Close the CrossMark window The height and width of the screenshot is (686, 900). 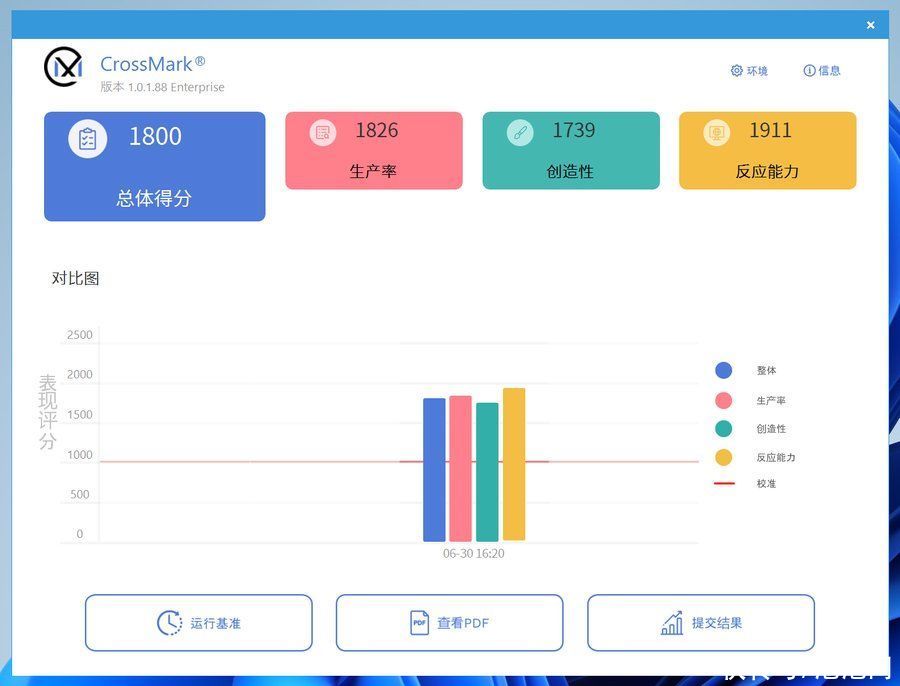[870, 25]
